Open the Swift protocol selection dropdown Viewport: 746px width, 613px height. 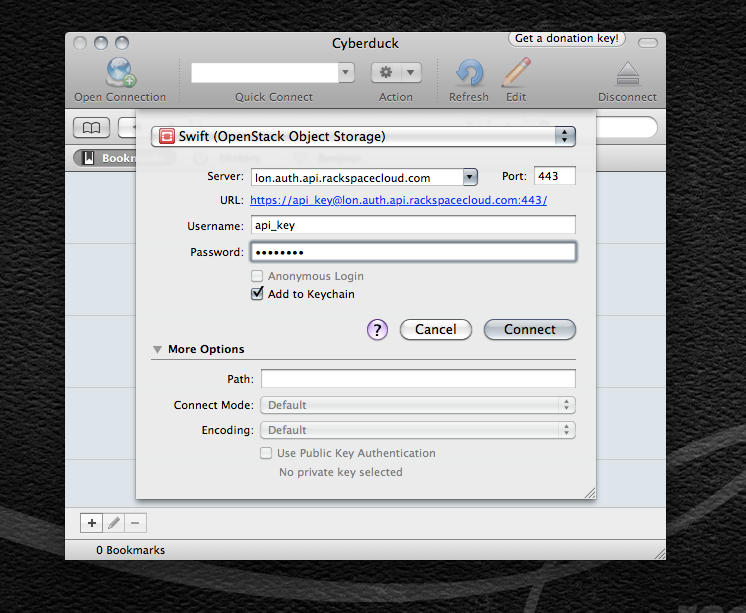363,137
